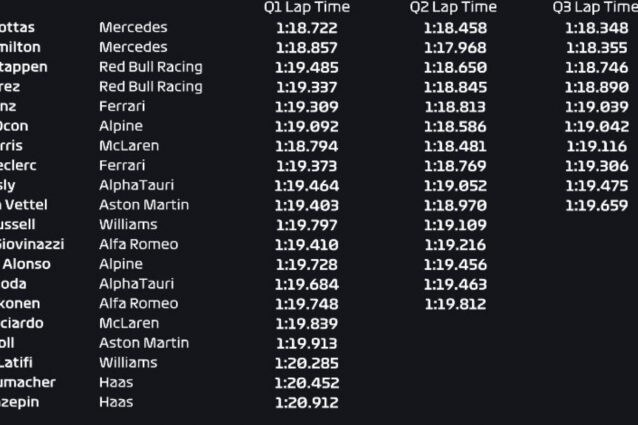Click the Aston Martin team in the Vettel row
This screenshot has width=638, height=425.
[x=144, y=205]
